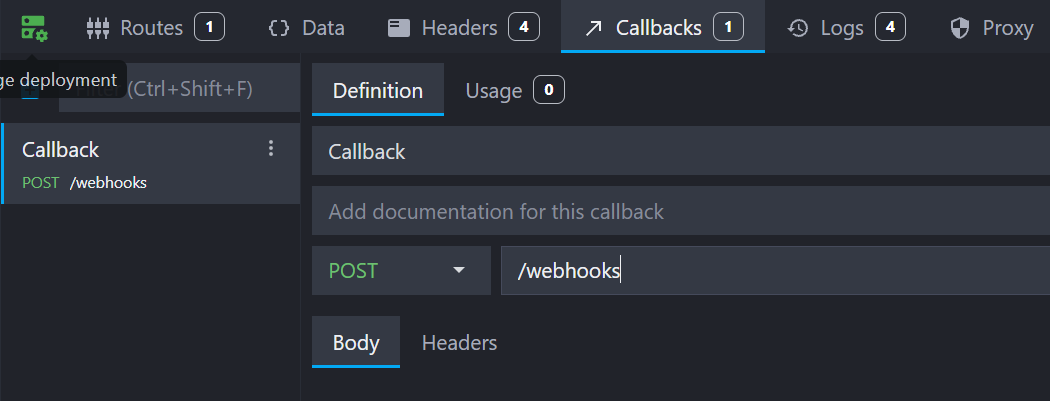Click the /webhooks path input field
The height and width of the screenshot is (401, 1050).
pos(770,271)
